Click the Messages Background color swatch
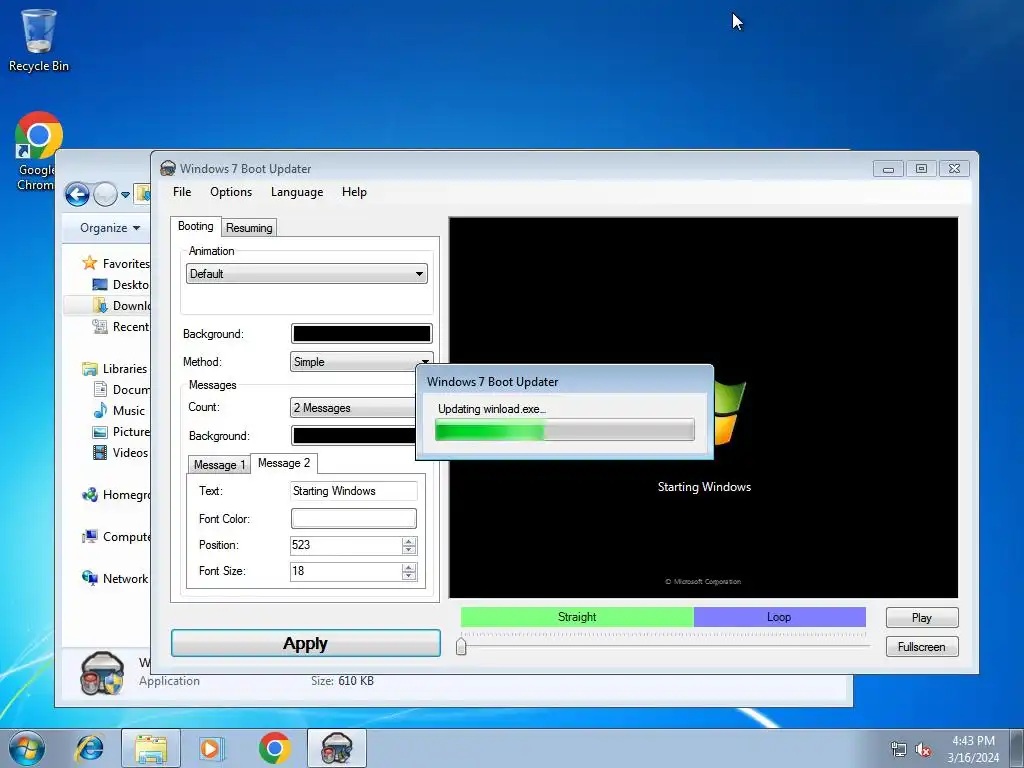The height and width of the screenshot is (768, 1024). [353, 436]
